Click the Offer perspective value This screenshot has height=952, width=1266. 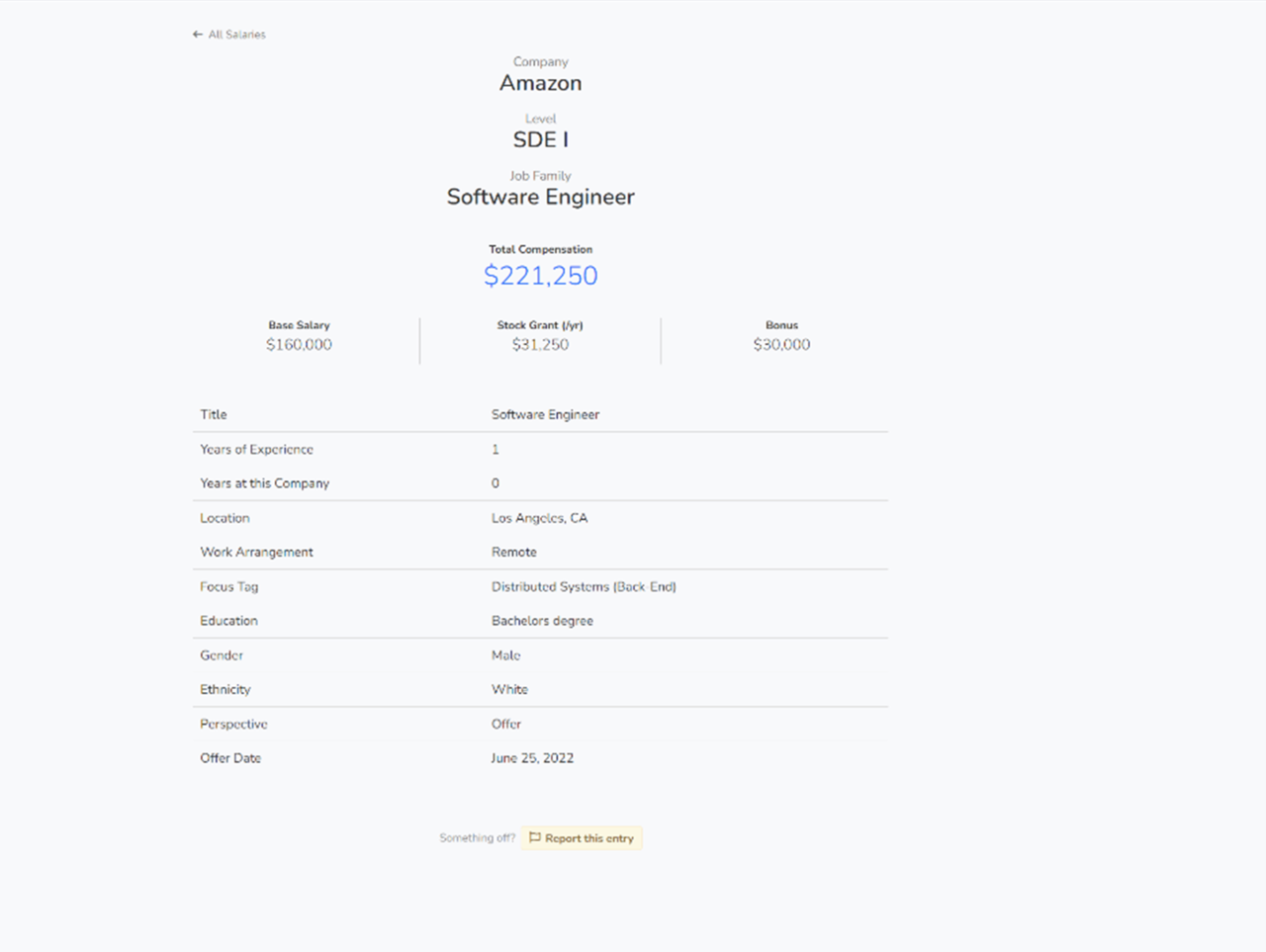click(506, 725)
